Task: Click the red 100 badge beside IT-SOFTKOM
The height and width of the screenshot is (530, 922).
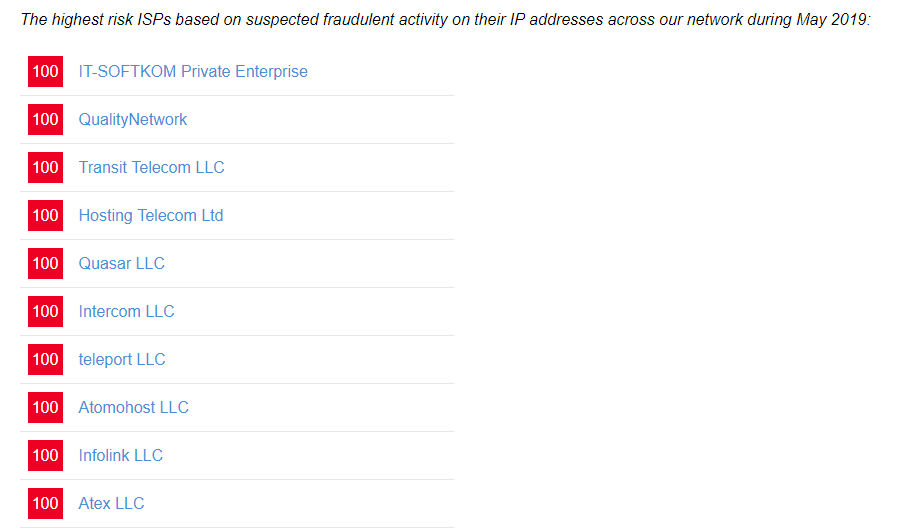Action: 45,72
